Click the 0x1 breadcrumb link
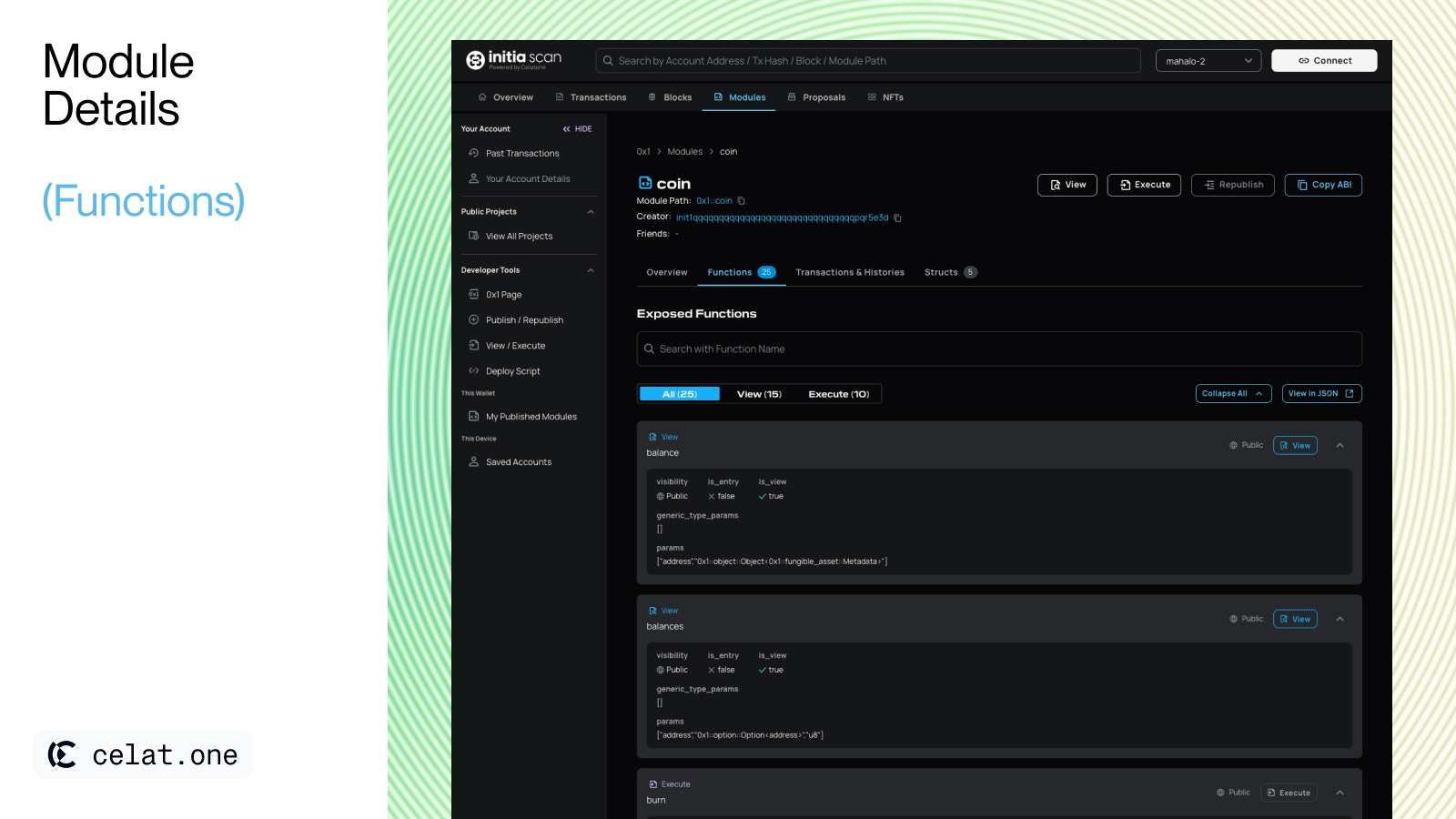This screenshot has height=819, width=1456. [643, 152]
